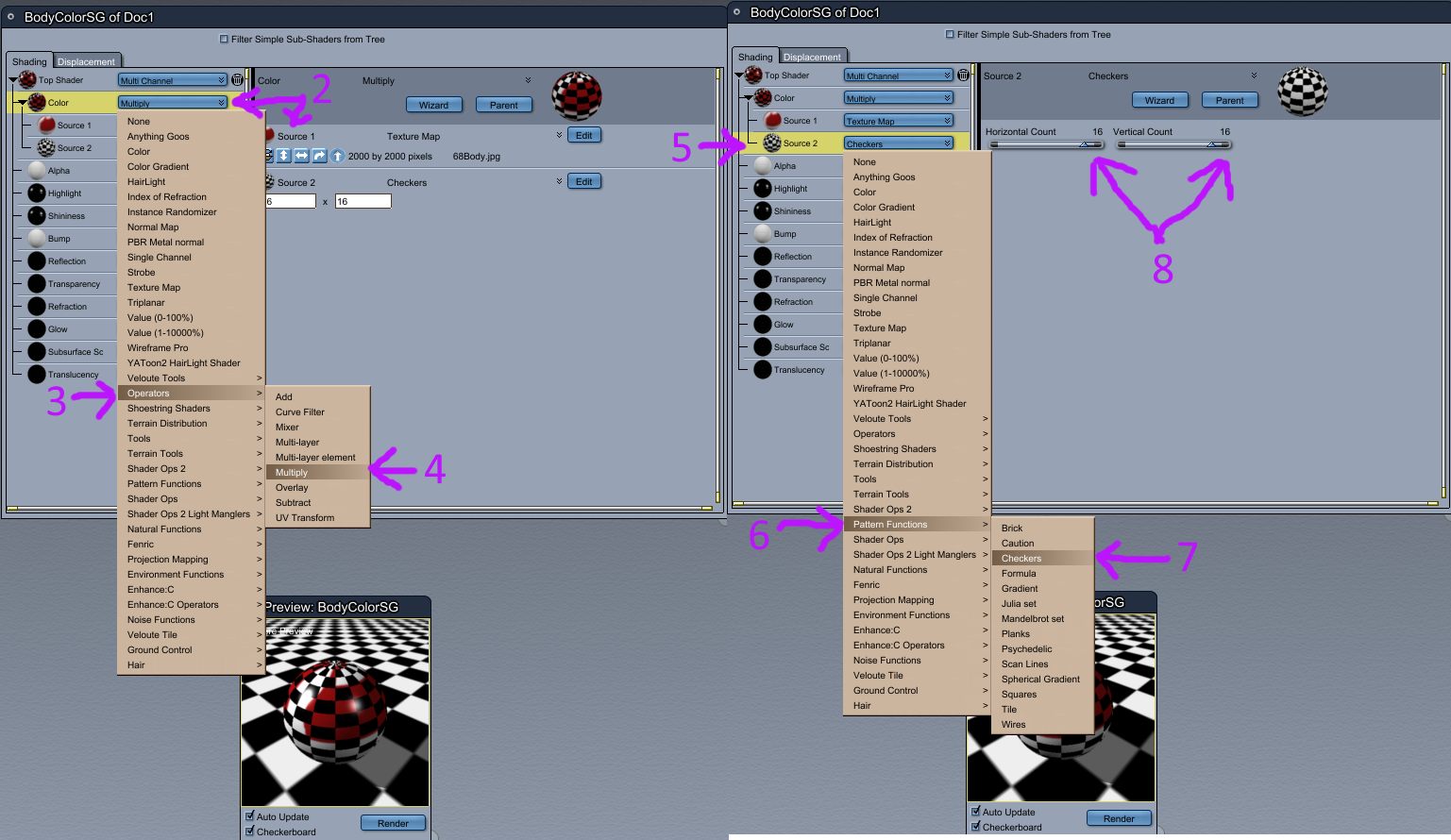Click Edit for Source 2 Checkers
The height and width of the screenshot is (840, 1451).
coord(584,181)
